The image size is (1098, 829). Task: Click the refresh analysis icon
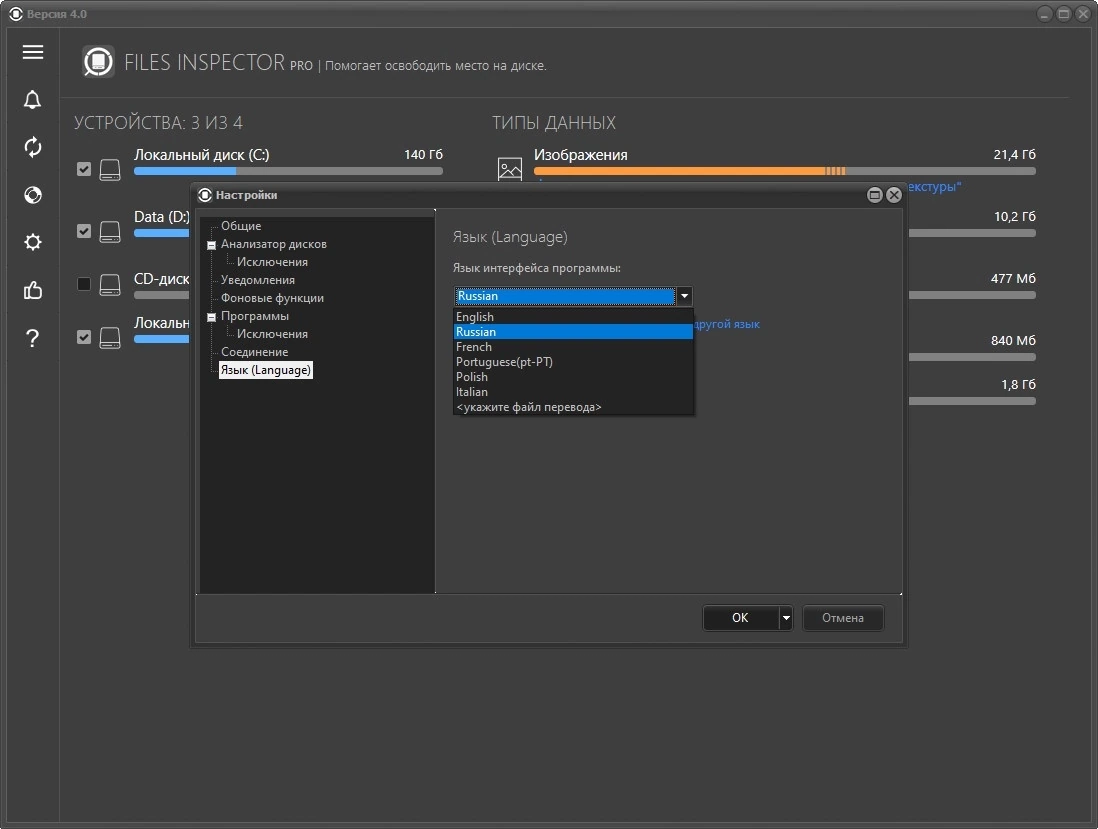click(x=32, y=147)
